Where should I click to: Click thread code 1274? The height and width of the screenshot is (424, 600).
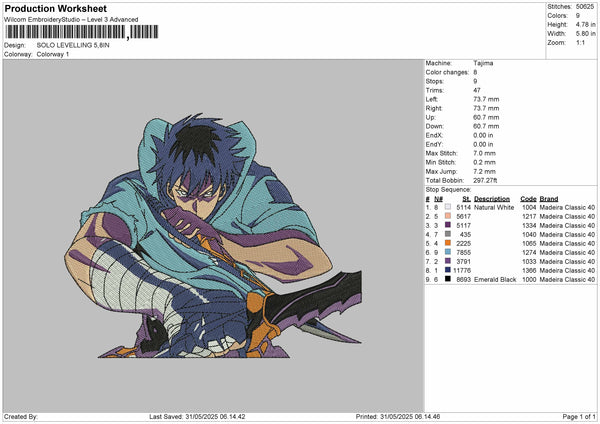click(x=529, y=252)
